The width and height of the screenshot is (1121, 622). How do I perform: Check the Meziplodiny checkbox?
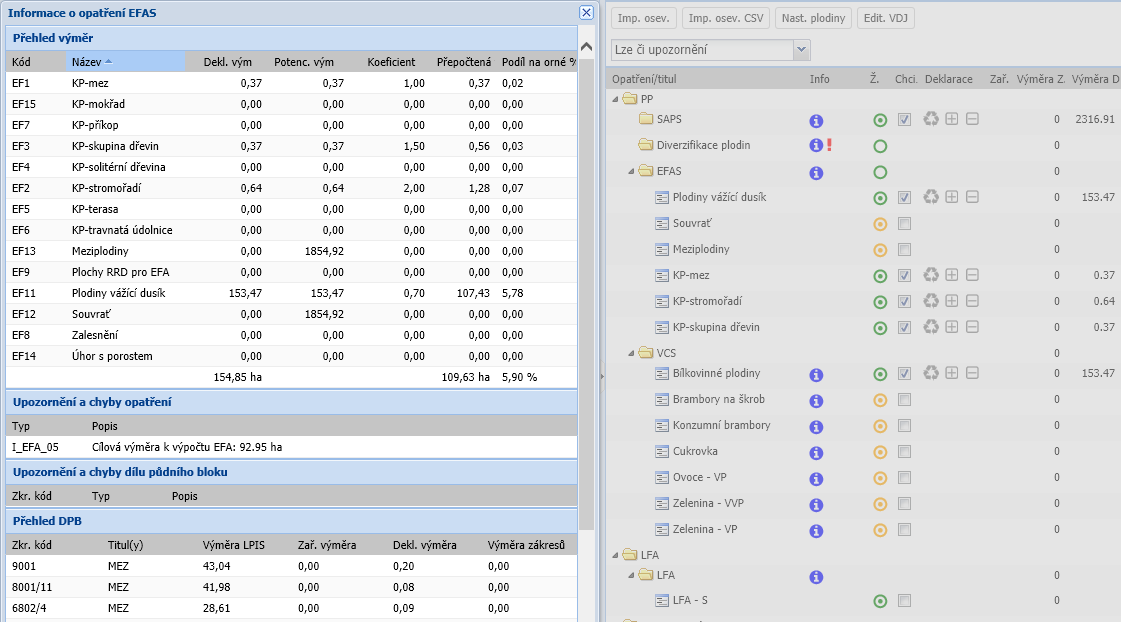pos(904,250)
